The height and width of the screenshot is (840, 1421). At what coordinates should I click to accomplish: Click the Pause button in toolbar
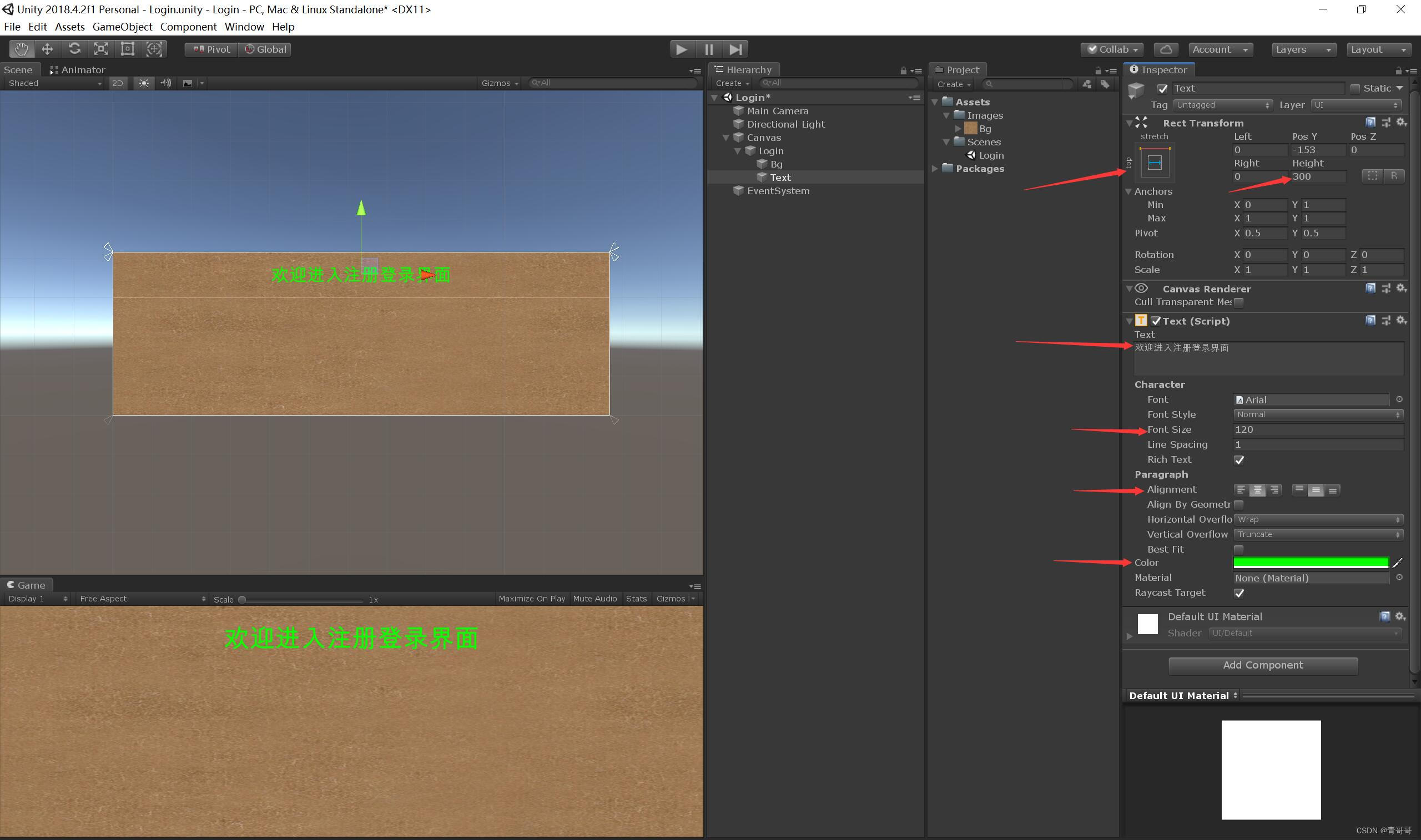pos(709,48)
